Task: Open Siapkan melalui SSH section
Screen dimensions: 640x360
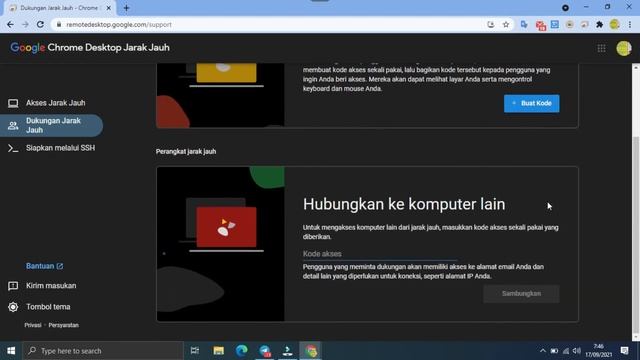Action: click(51, 148)
